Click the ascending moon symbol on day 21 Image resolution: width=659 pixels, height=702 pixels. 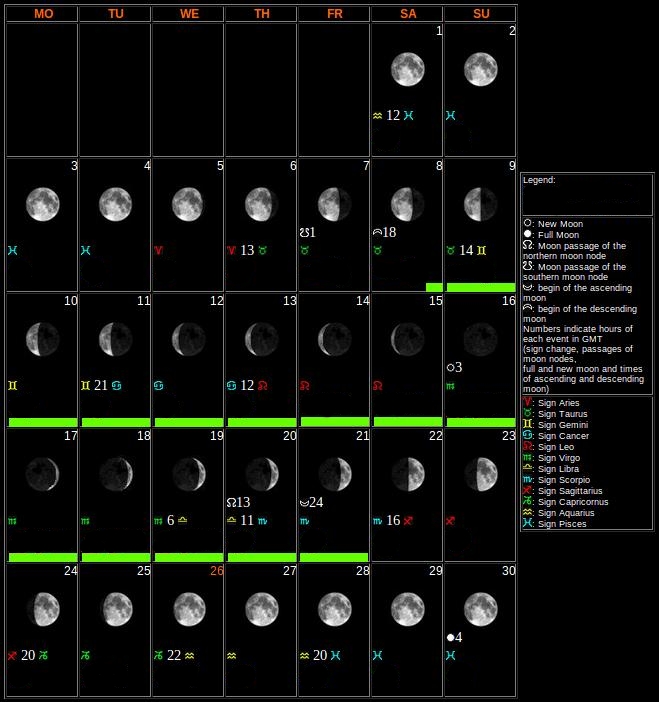[x=304, y=502]
